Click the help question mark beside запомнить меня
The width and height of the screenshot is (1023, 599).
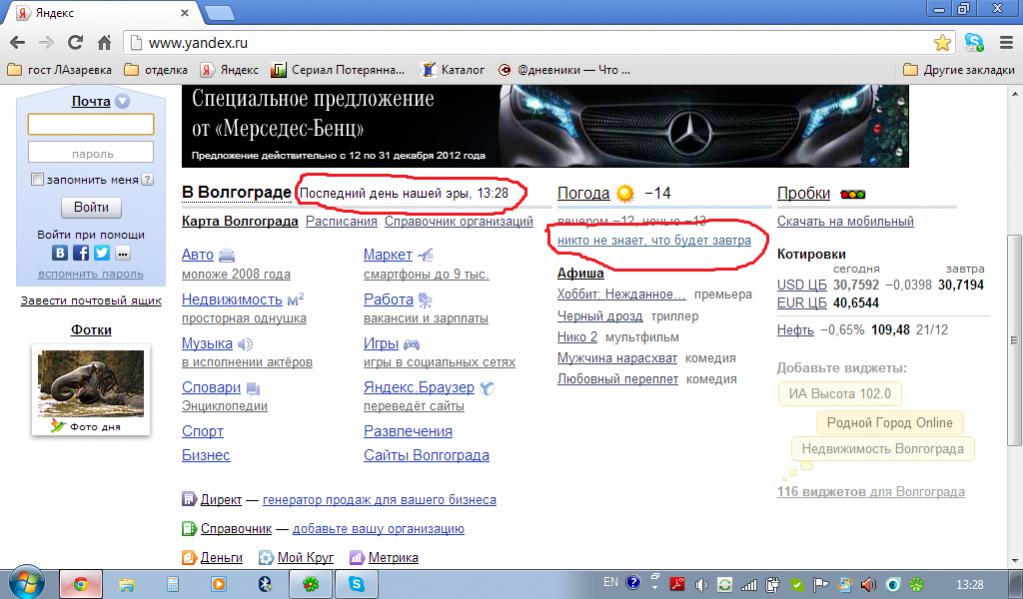point(147,180)
